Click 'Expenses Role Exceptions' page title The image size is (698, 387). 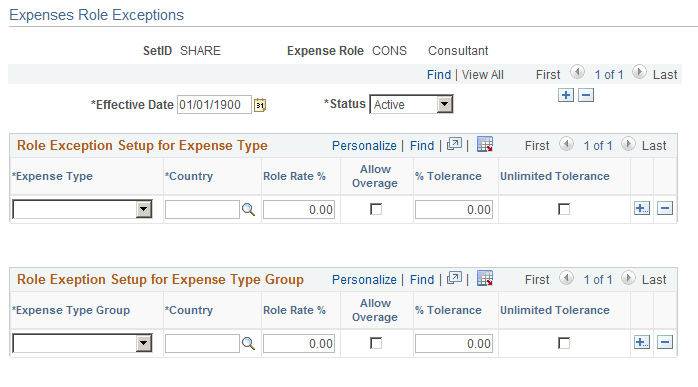97,15
